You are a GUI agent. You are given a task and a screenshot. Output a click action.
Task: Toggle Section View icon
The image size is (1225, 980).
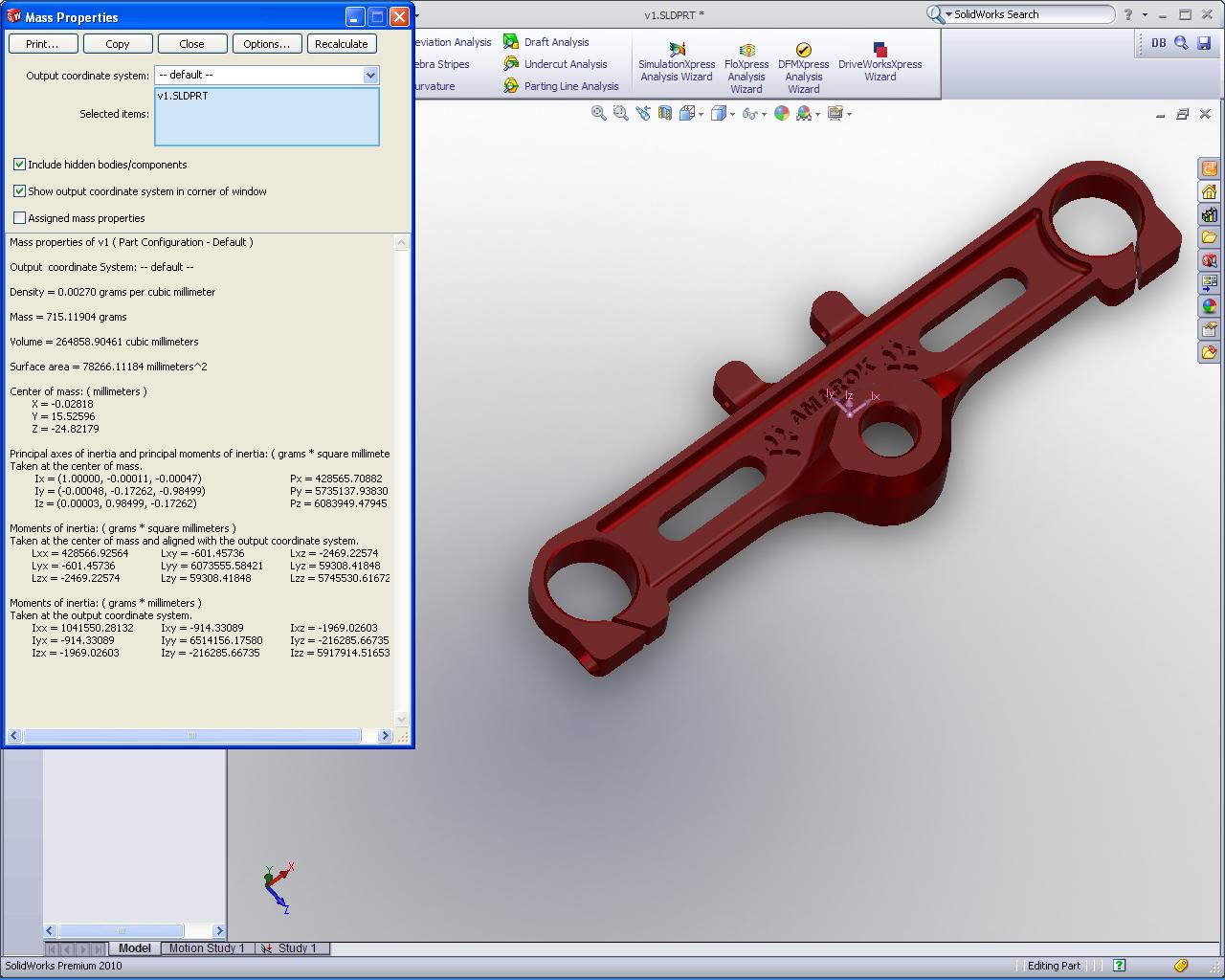click(664, 113)
